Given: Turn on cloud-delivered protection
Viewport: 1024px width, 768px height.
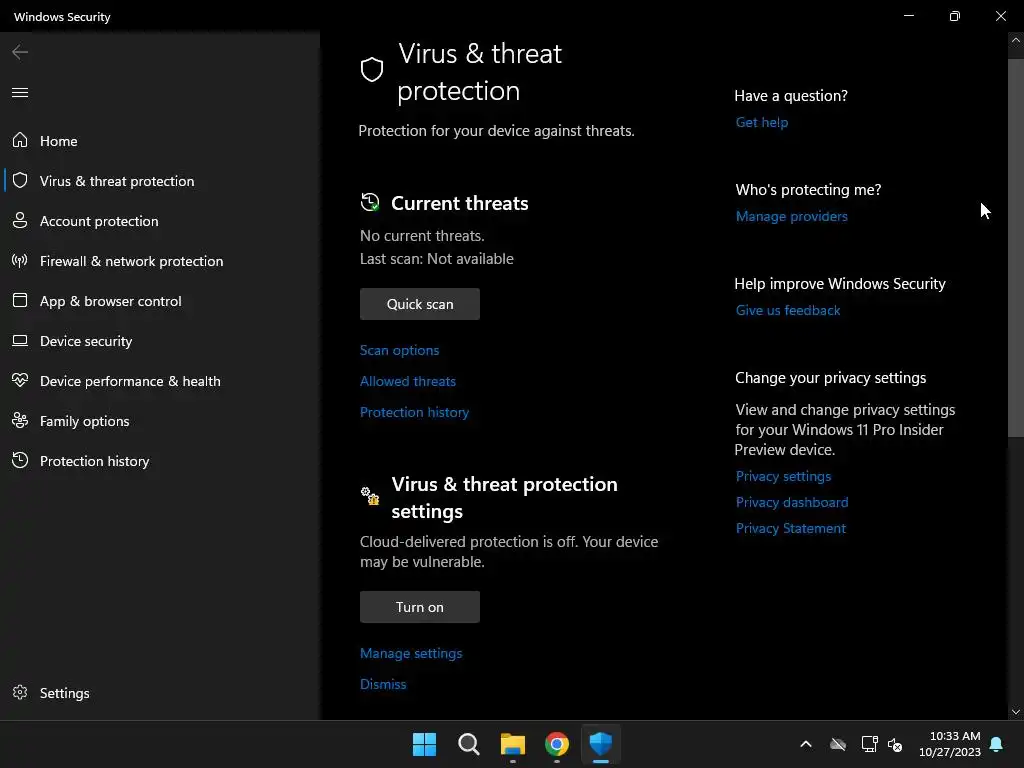Looking at the screenshot, I should point(419,607).
